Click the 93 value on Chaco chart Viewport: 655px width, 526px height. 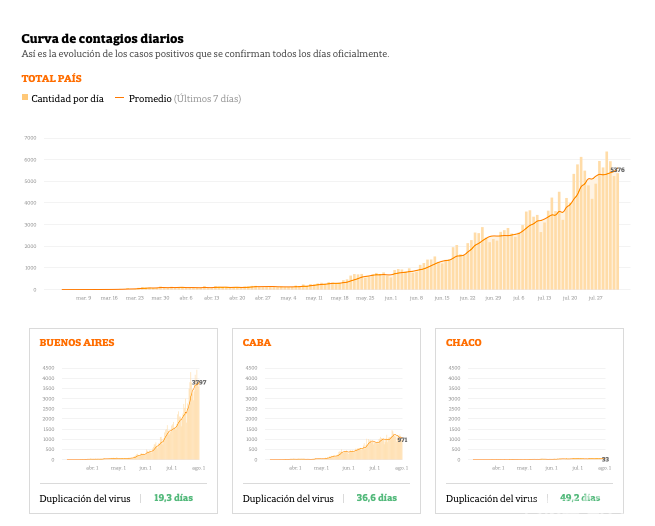(605, 459)
